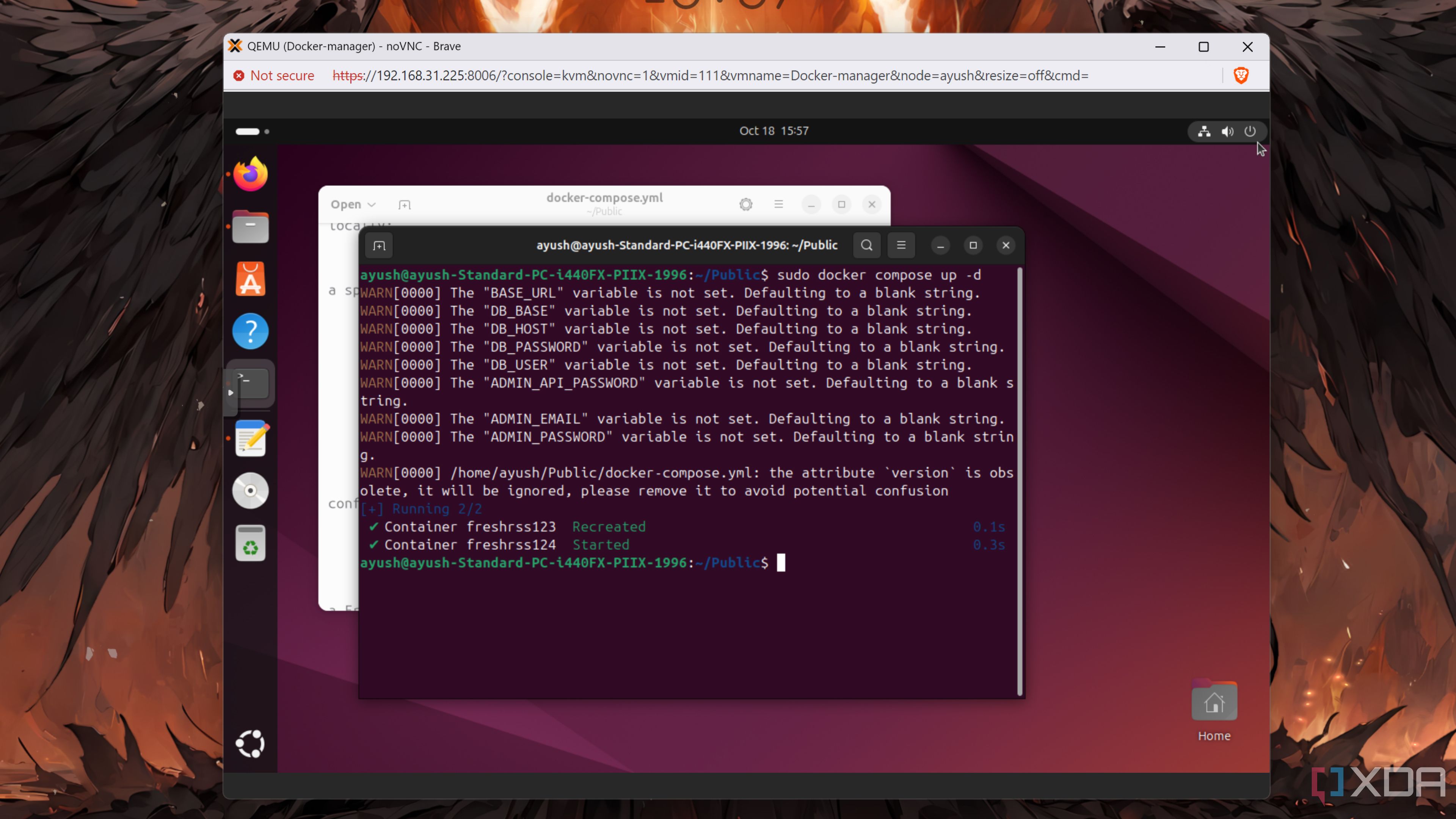Image resolution: width=1456 pixels, height=819 pixels.
Task: Click the "DB_HOST" warning line
Action: [x=666, y=329]
